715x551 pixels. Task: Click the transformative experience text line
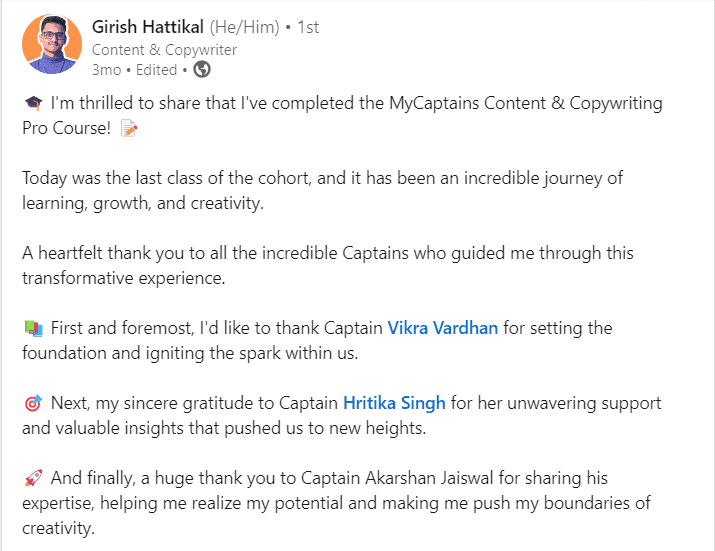(x=124, y=278)
